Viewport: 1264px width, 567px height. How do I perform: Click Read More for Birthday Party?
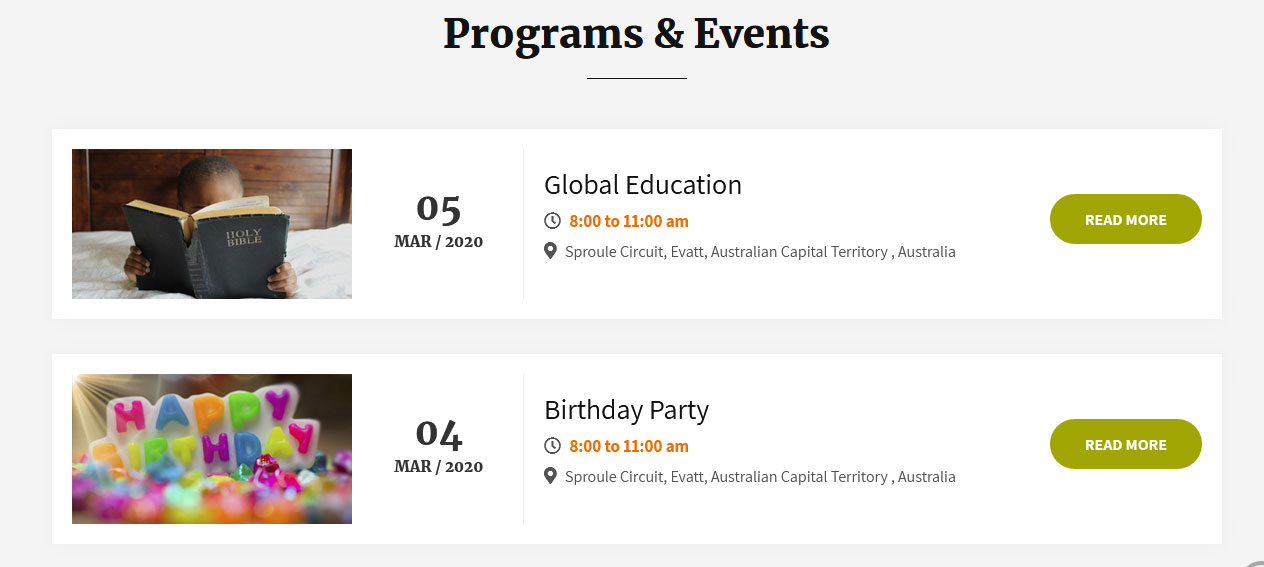coord(1126,444)
